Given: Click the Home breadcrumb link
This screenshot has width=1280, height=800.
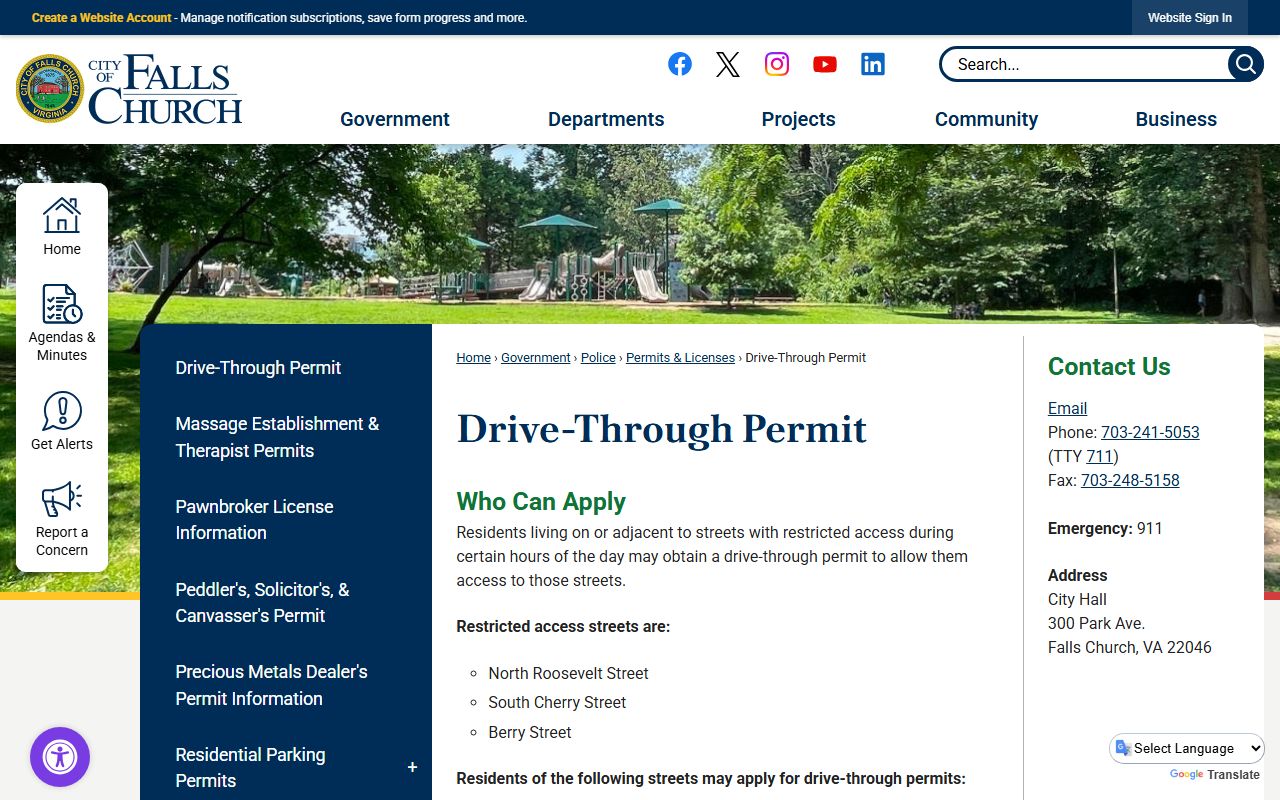Looking at the screenshot, I should coord(473,358).
